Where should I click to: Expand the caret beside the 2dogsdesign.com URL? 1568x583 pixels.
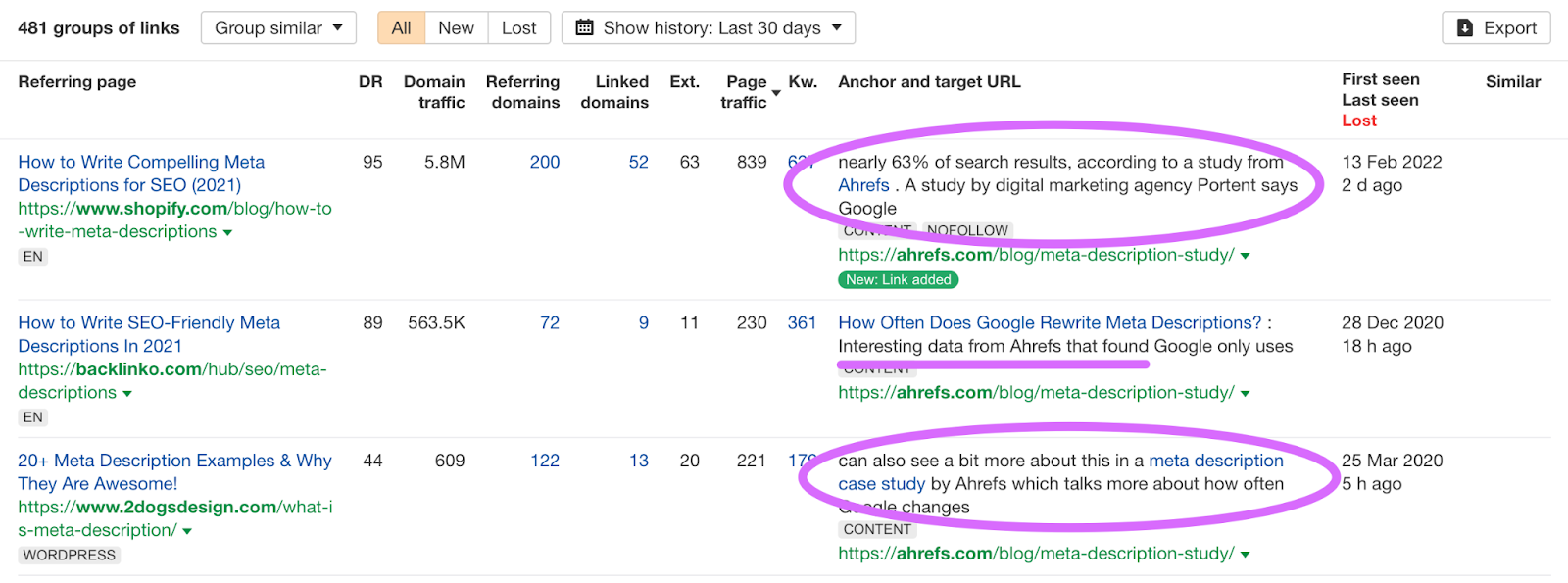187,532
